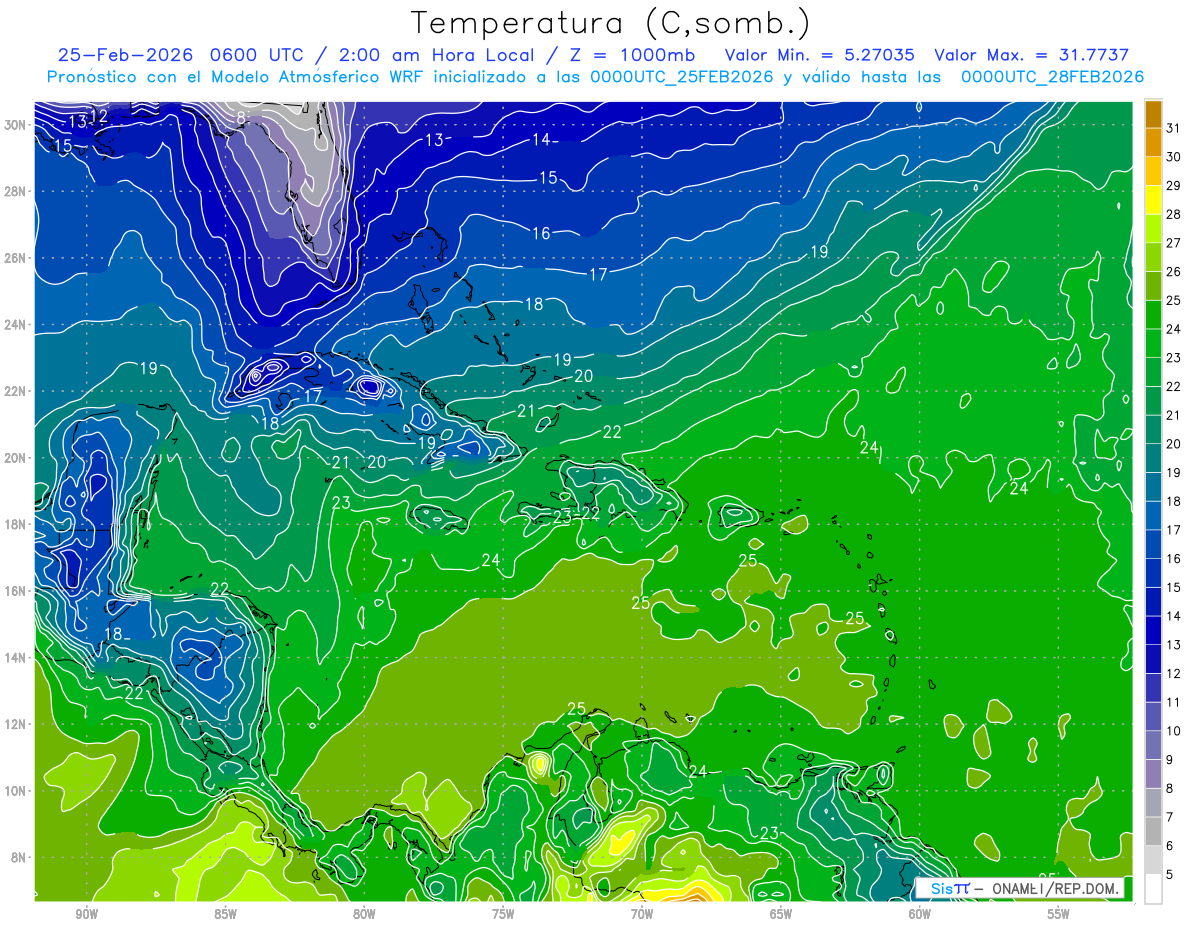This screenshot has height=927, width=1200.
Task: Click the '22N' latitude axis label
Action: (x=15, y=391)
